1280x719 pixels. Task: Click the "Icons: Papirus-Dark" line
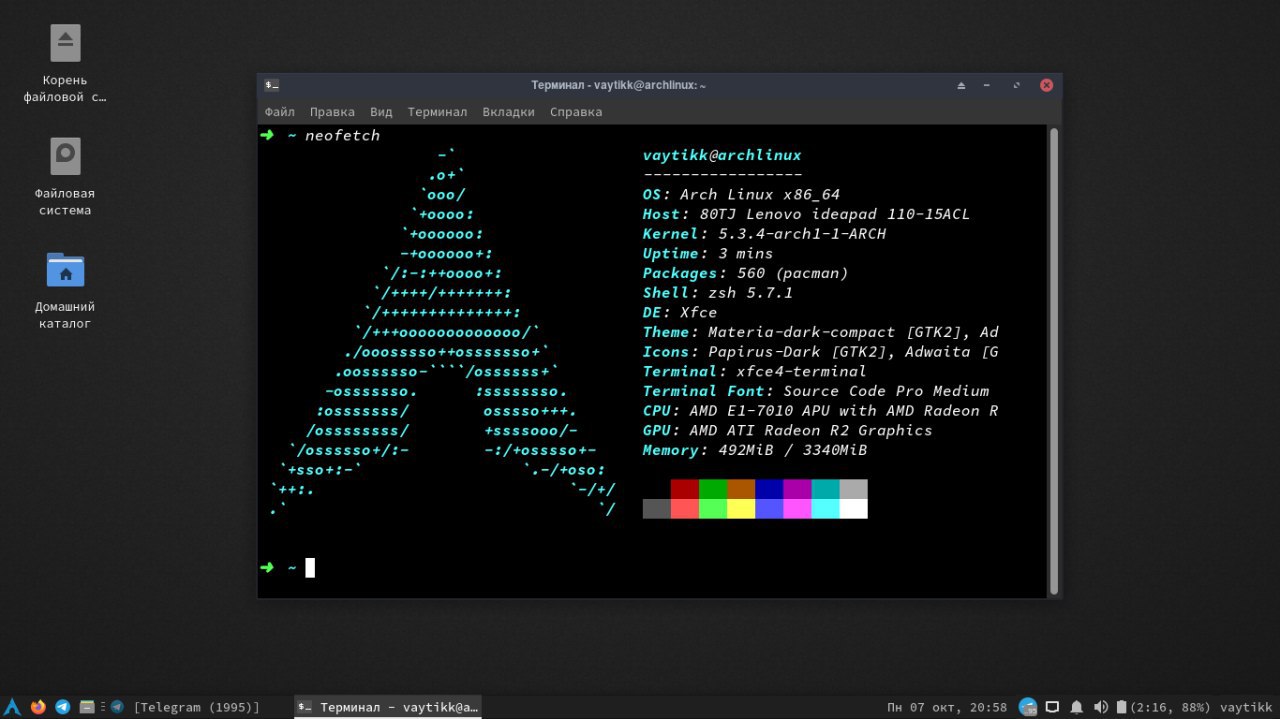click(820, 352)
